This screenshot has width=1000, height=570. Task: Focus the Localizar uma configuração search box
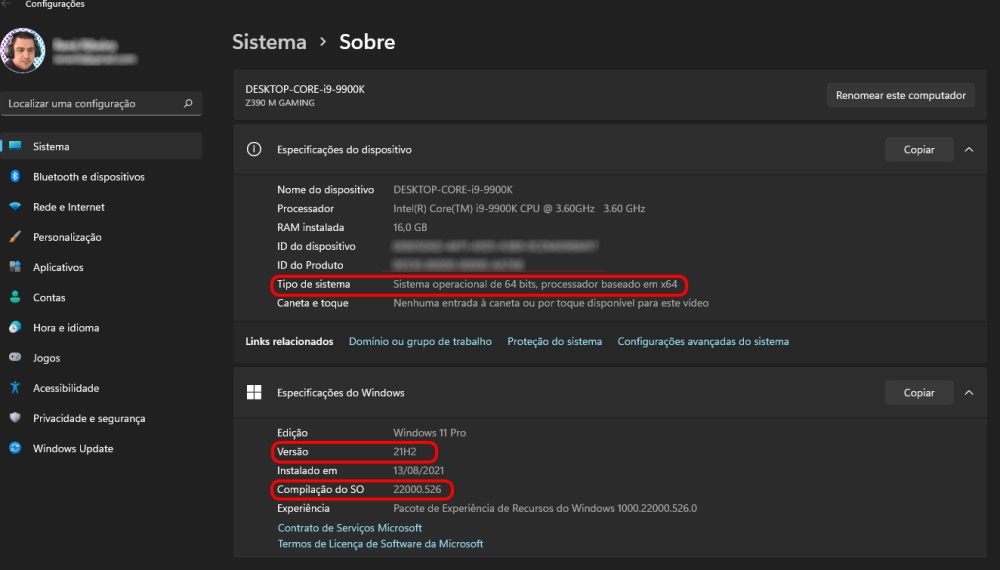click(x=101, y=103)
